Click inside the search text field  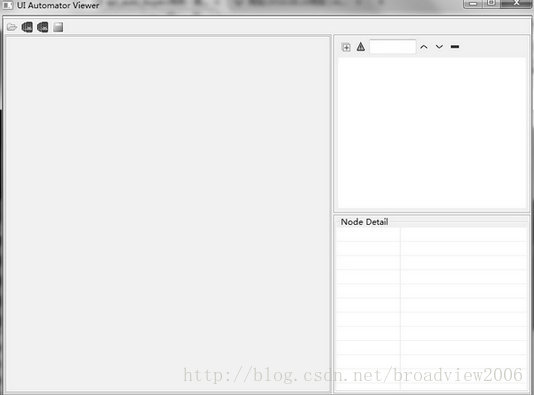tap(393, 47)
